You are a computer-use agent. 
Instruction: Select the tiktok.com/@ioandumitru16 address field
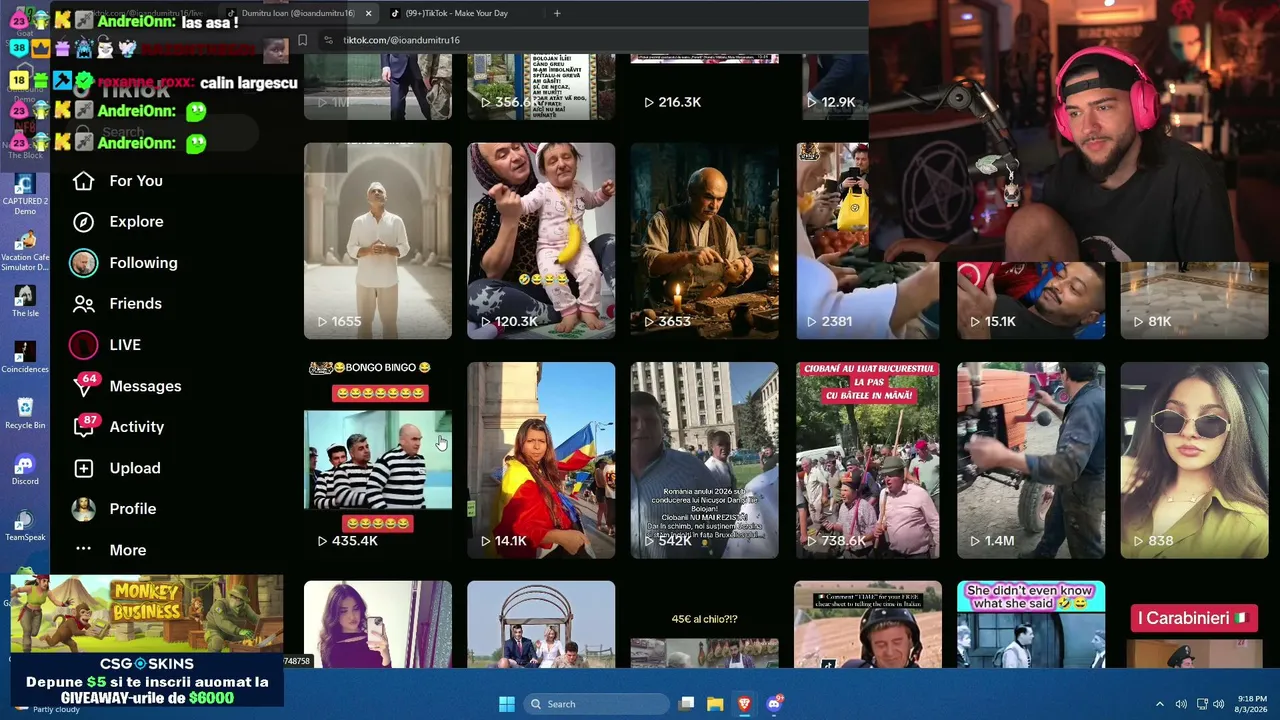tap(401, 40)
